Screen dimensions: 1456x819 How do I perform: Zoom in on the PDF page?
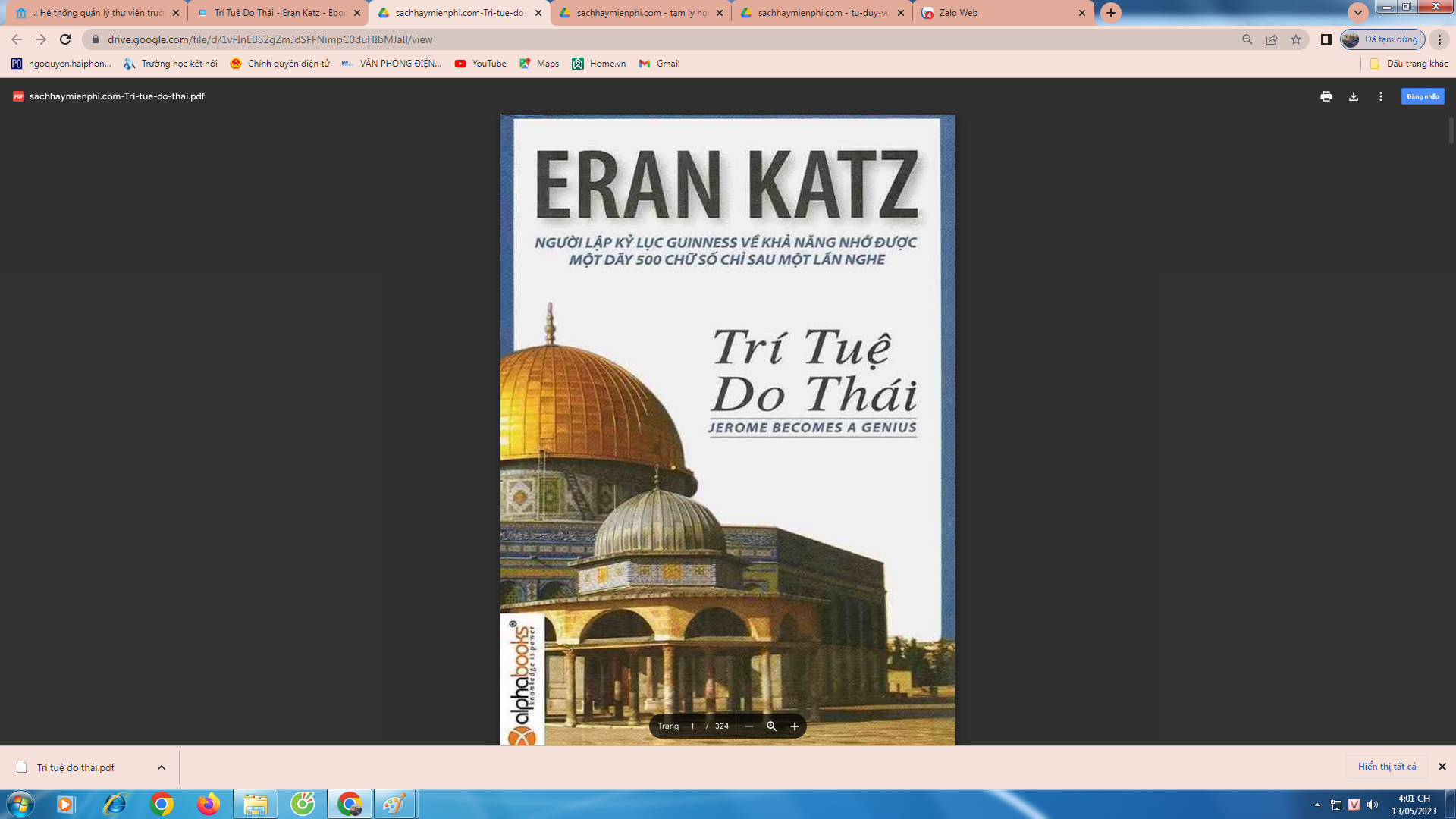794,726
